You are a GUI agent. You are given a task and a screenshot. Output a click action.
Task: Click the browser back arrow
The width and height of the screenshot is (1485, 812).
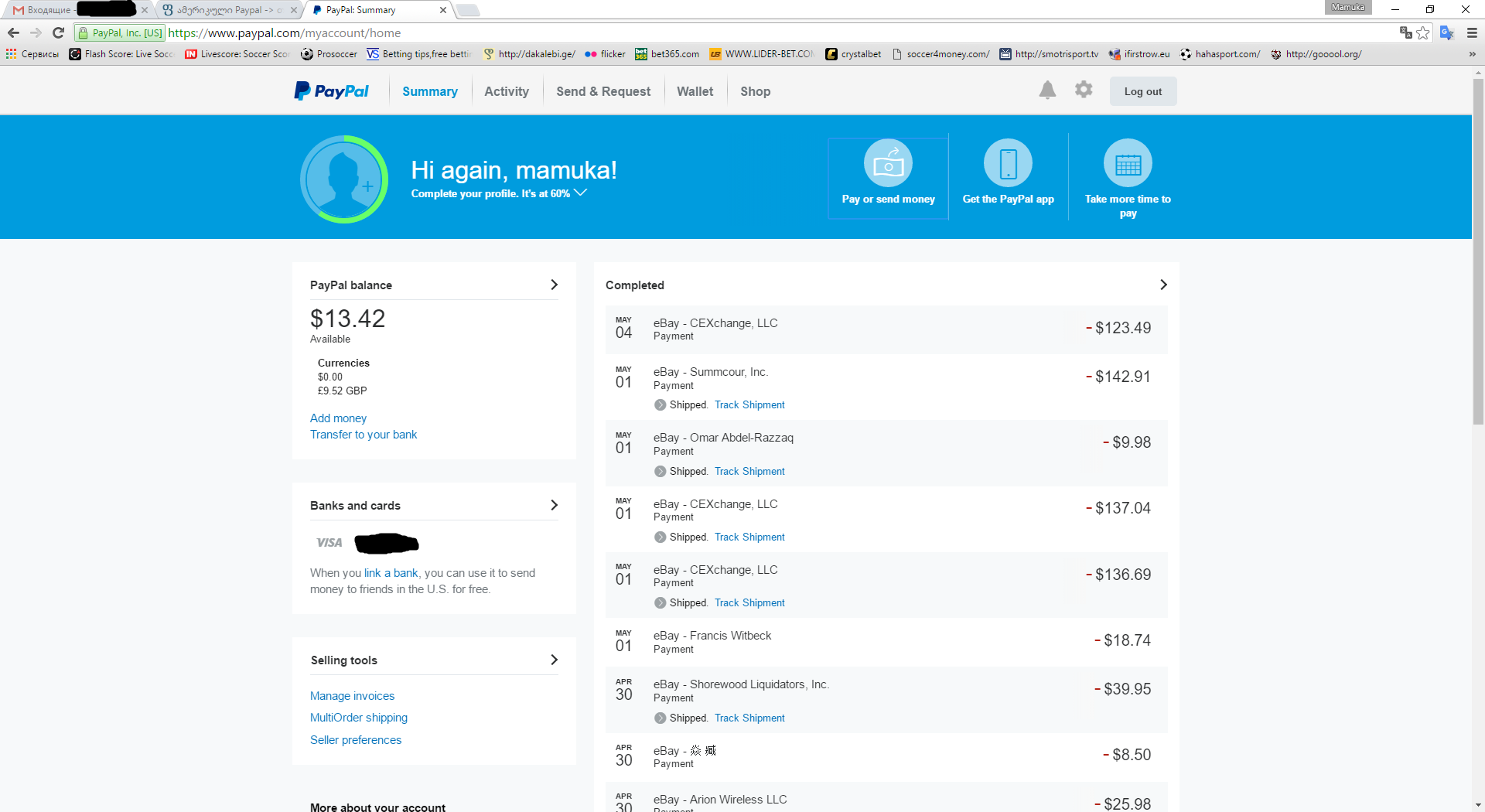coord(13,32)
